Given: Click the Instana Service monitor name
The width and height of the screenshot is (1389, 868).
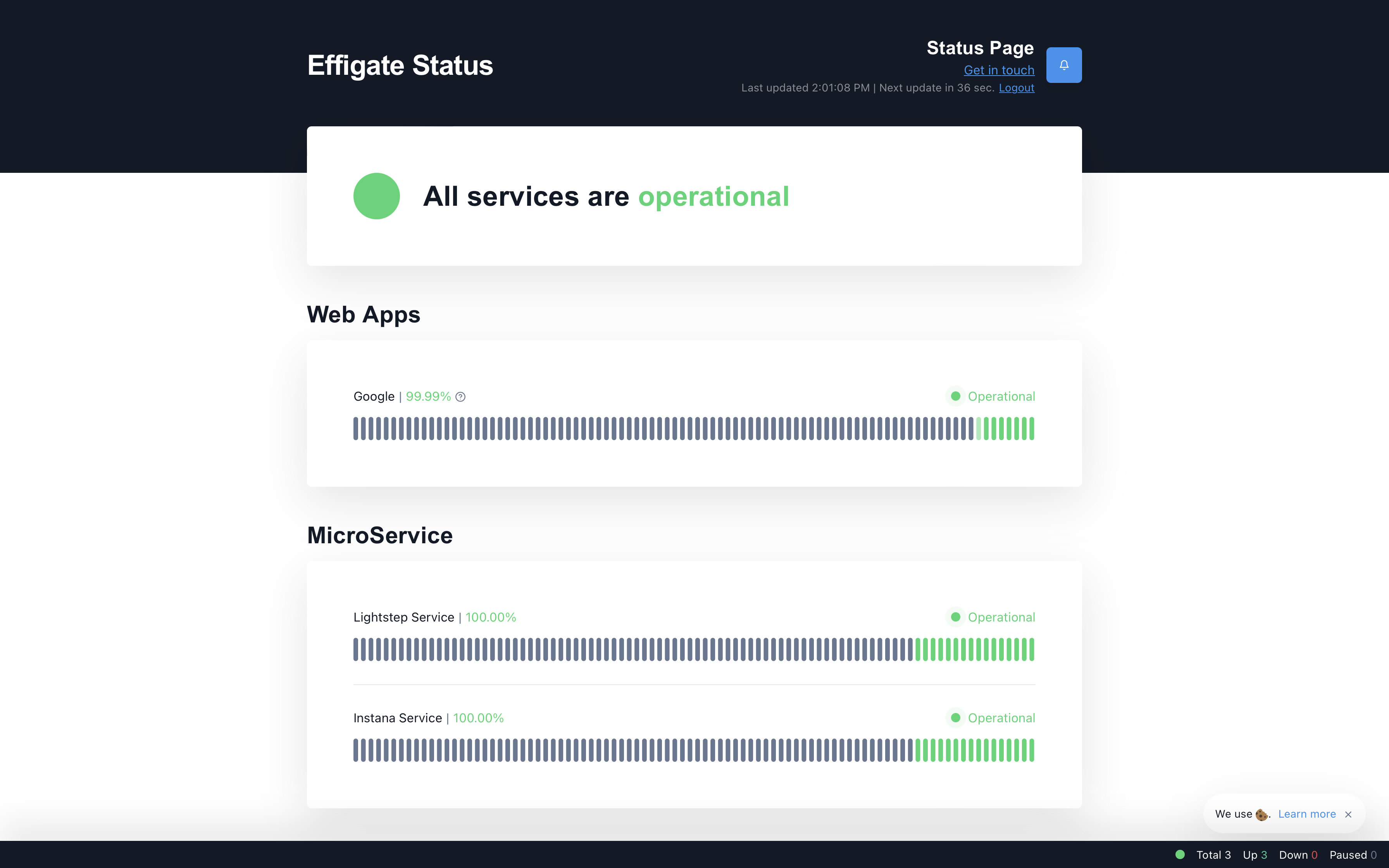Looking at the screenshot, I should [398, 718].
